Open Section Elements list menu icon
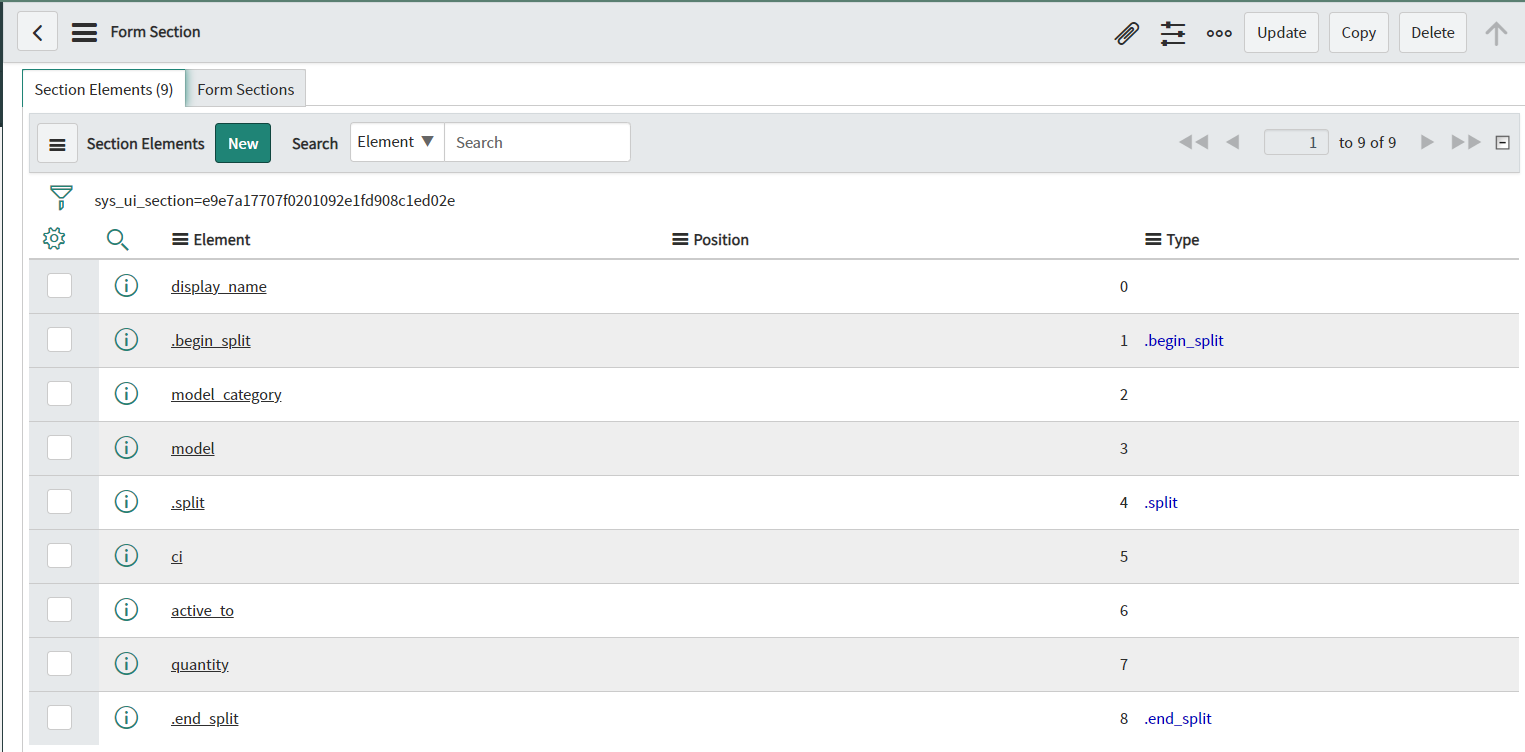 (57, 144)
